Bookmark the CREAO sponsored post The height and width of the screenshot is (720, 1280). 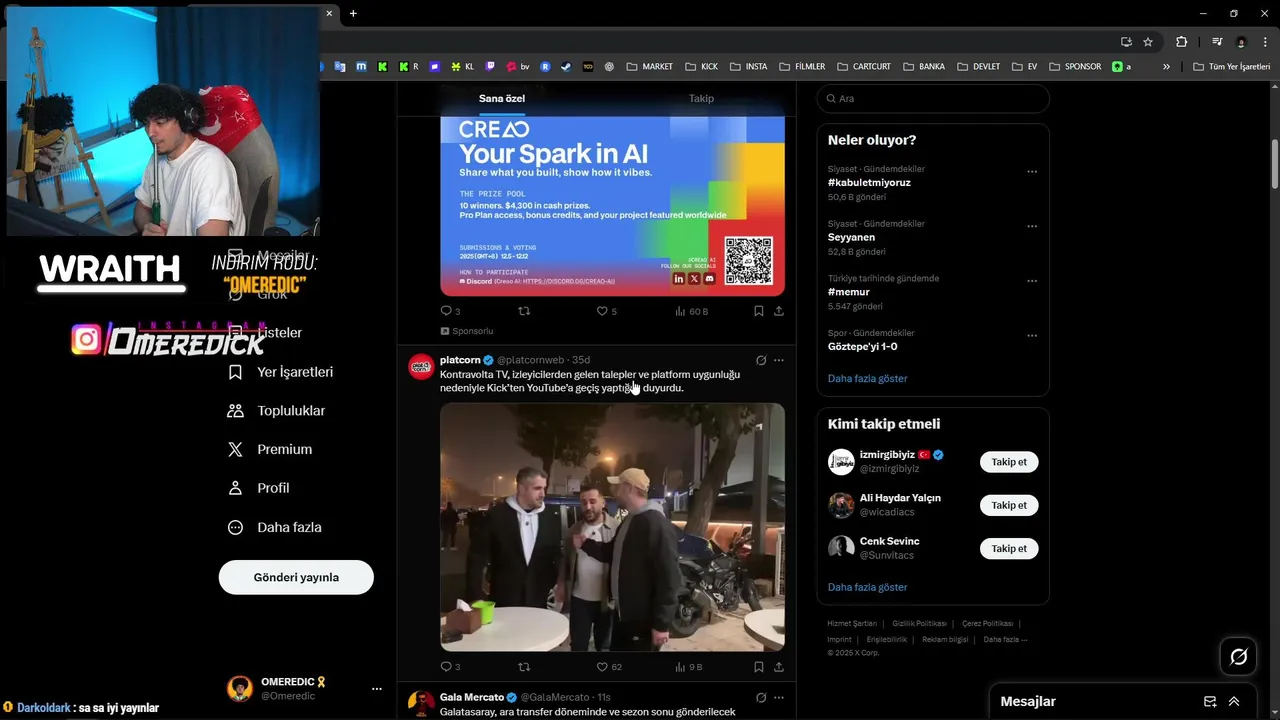[759, 311]
